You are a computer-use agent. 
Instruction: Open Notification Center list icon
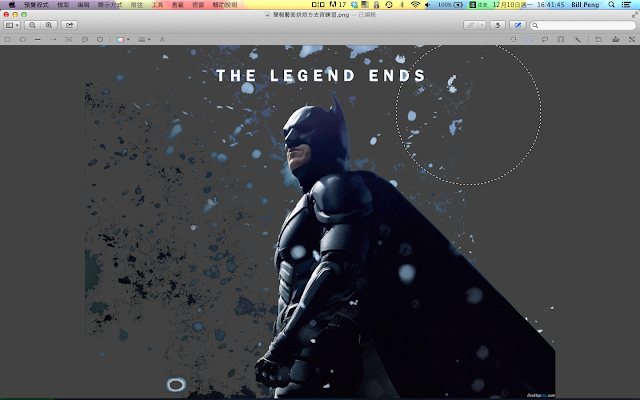pos(626,5)
